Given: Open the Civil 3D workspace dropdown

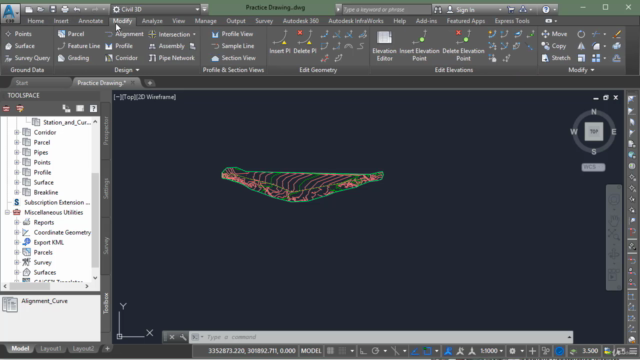Looking at the screenshot, I should 197,9.
